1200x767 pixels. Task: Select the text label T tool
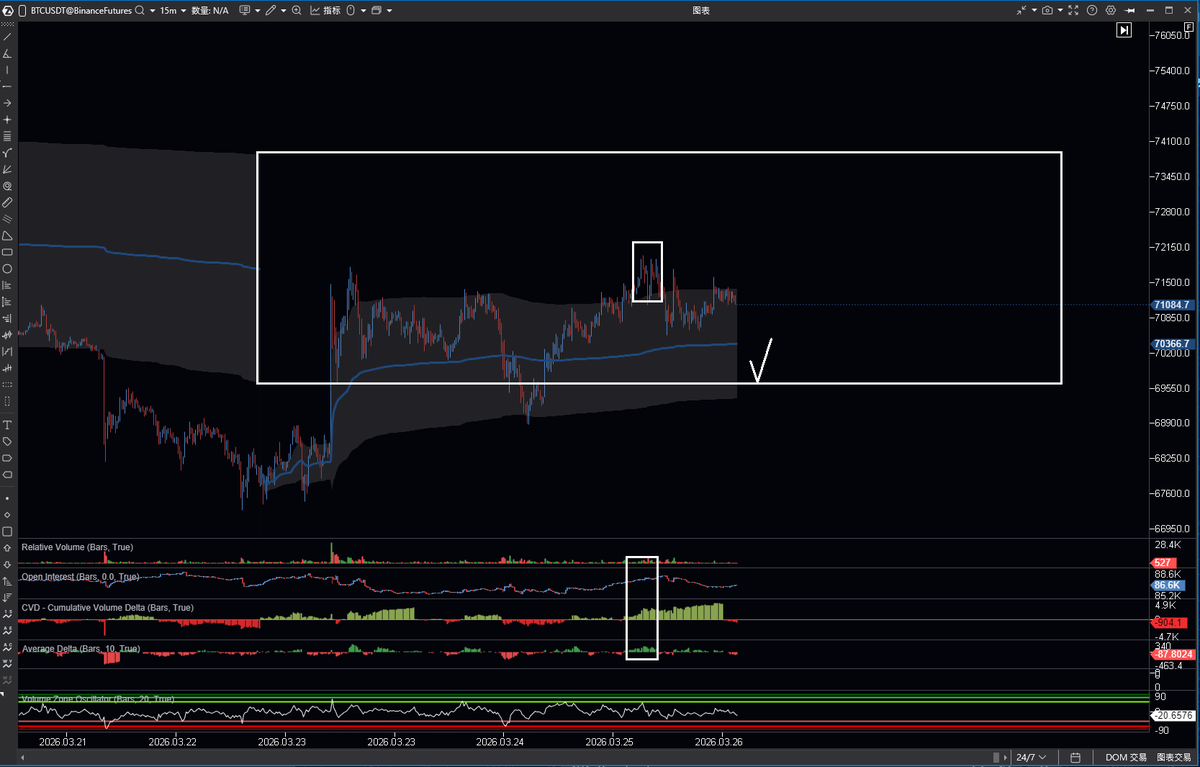(x=7, y=425)
